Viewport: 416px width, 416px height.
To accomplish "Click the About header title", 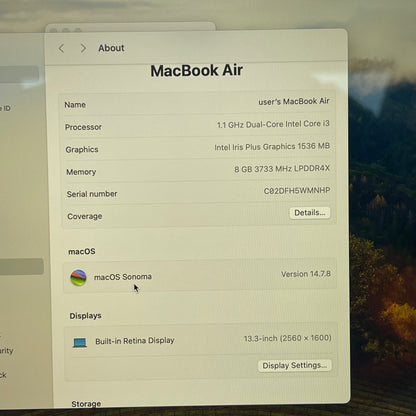I will 111,48.
